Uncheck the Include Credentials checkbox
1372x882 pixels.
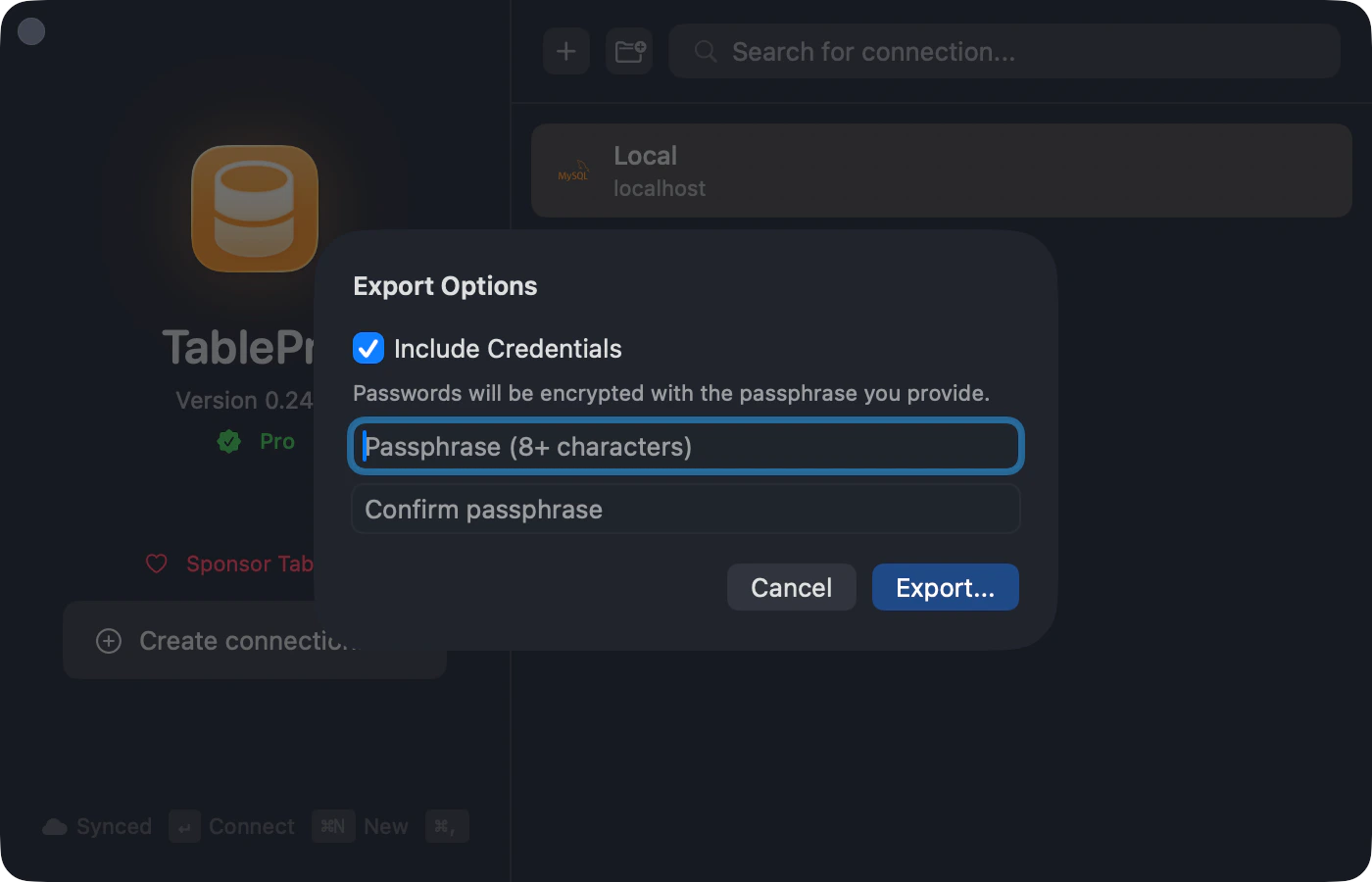367,348
